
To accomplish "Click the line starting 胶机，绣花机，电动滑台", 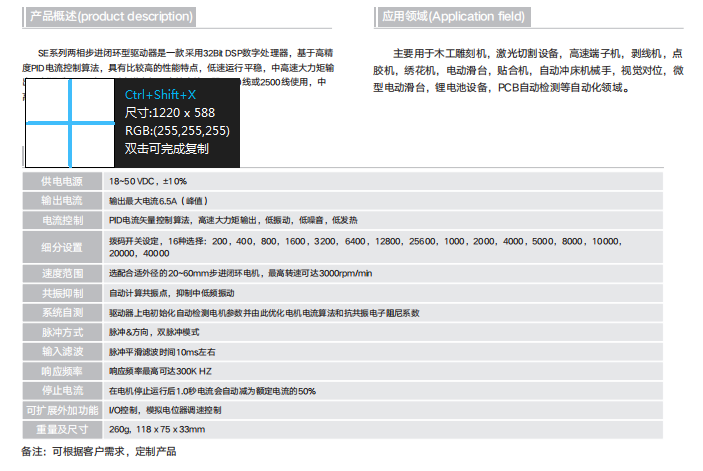I will point(528,70).
